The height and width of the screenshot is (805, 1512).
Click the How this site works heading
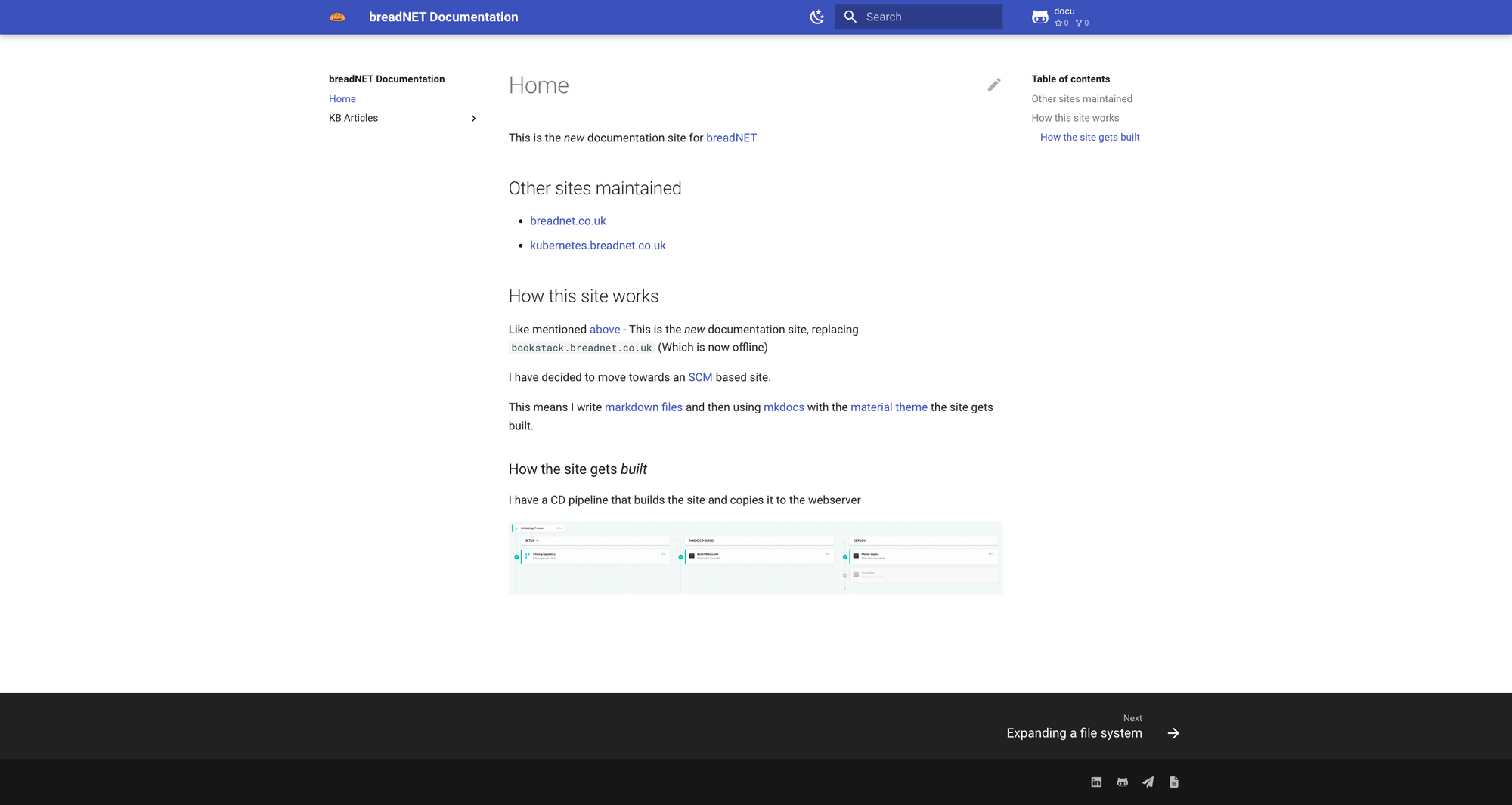[584, 296]
